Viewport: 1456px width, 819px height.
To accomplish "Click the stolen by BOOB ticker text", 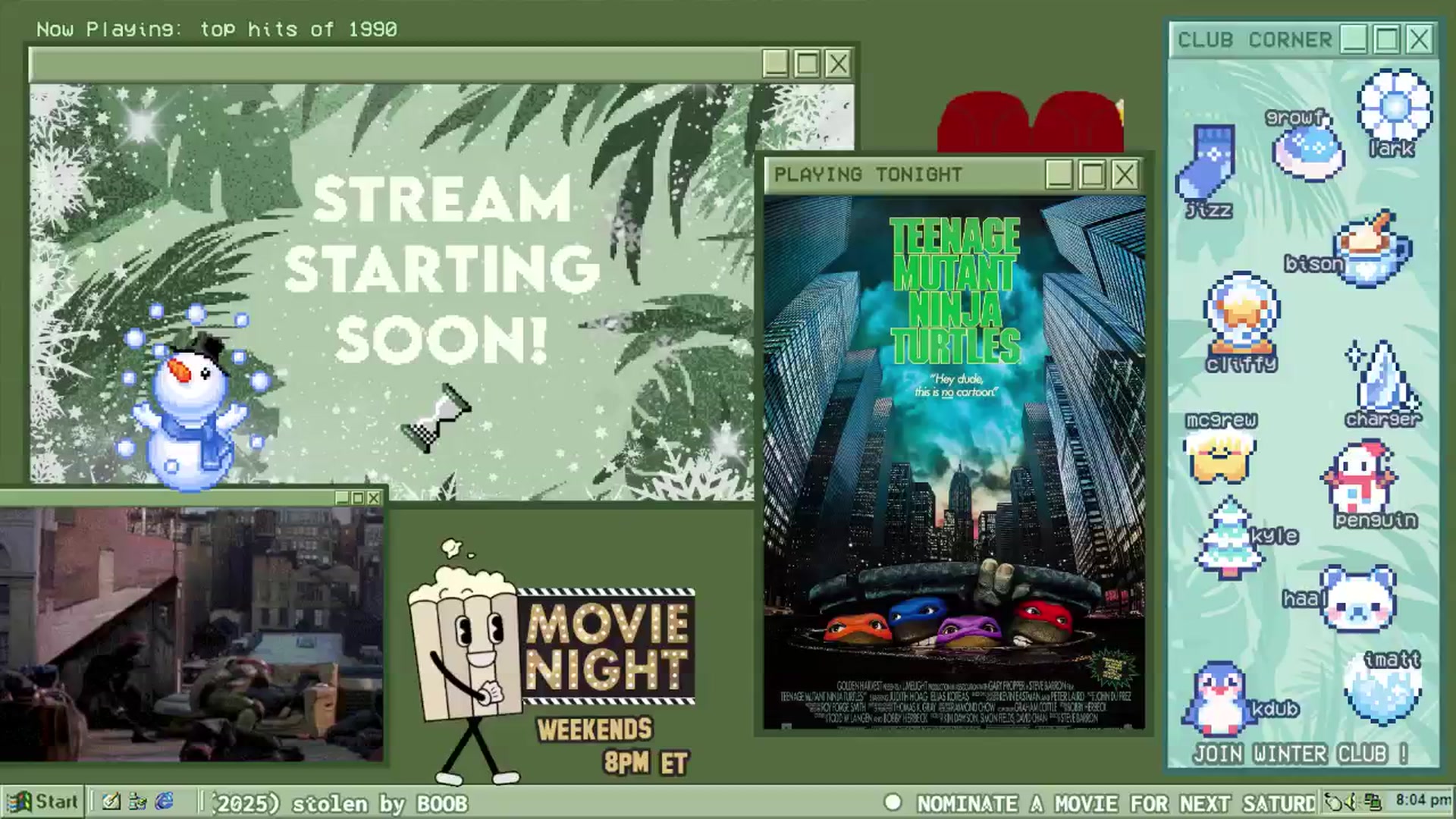I will point(380,804).
